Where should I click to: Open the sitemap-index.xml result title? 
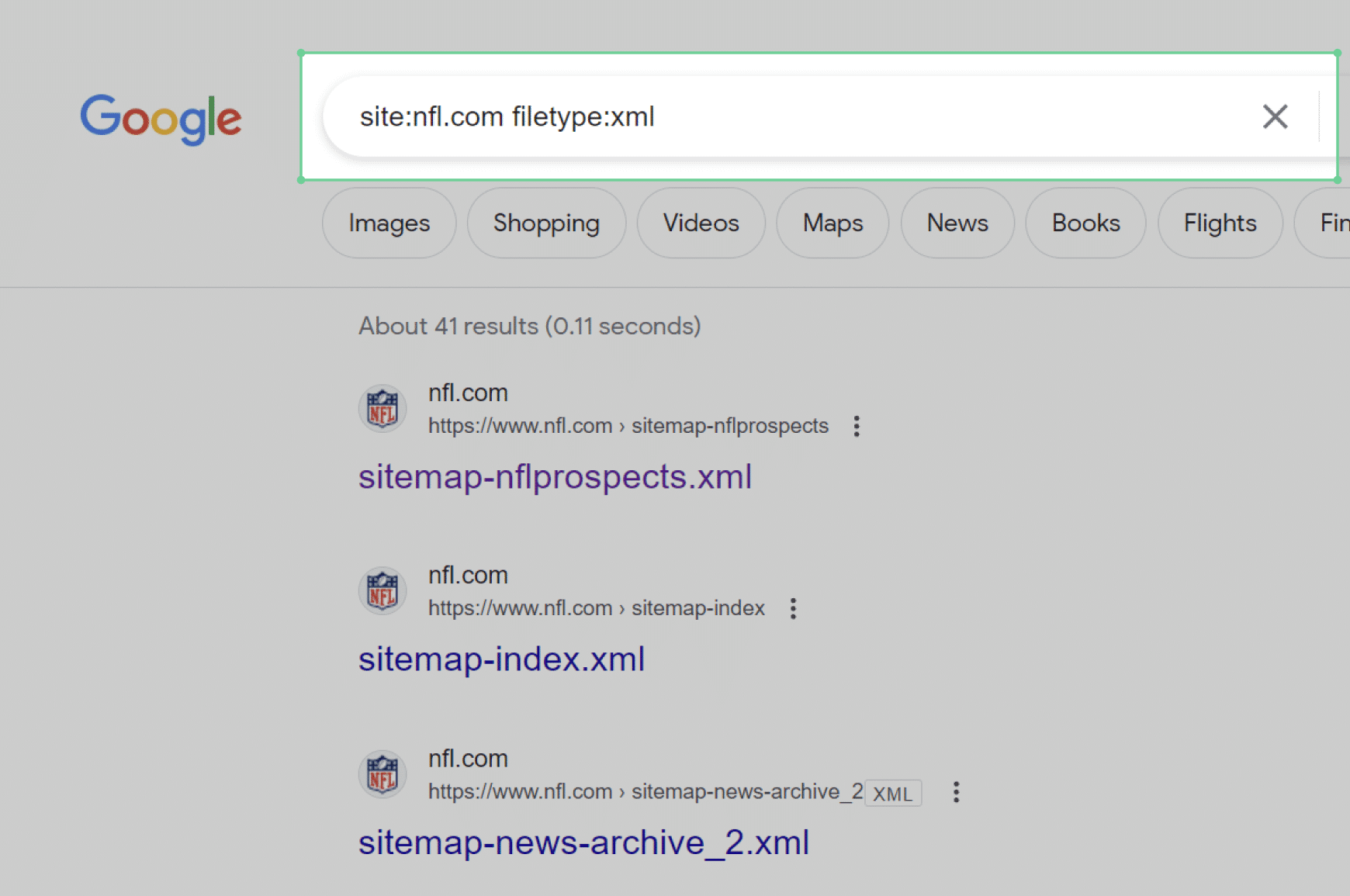pyautogui.click(x=501, y=659)
